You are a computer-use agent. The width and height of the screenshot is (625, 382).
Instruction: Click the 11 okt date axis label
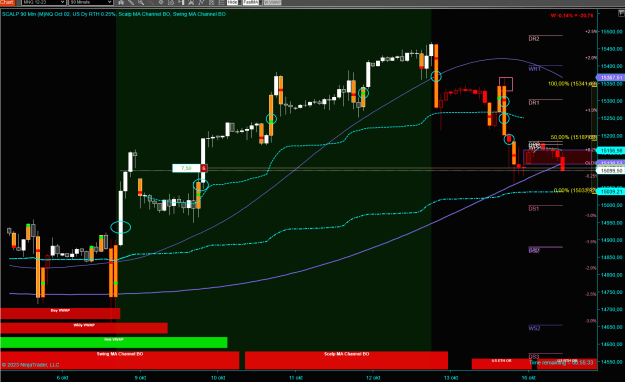pyautogui.click(x=295, y=378)
